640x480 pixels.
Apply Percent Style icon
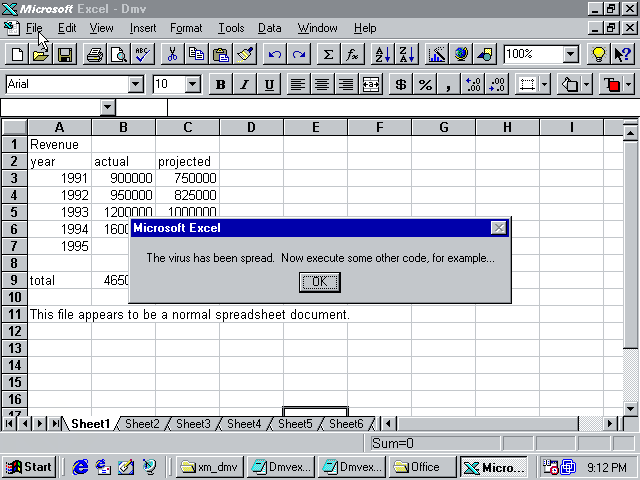425,84
